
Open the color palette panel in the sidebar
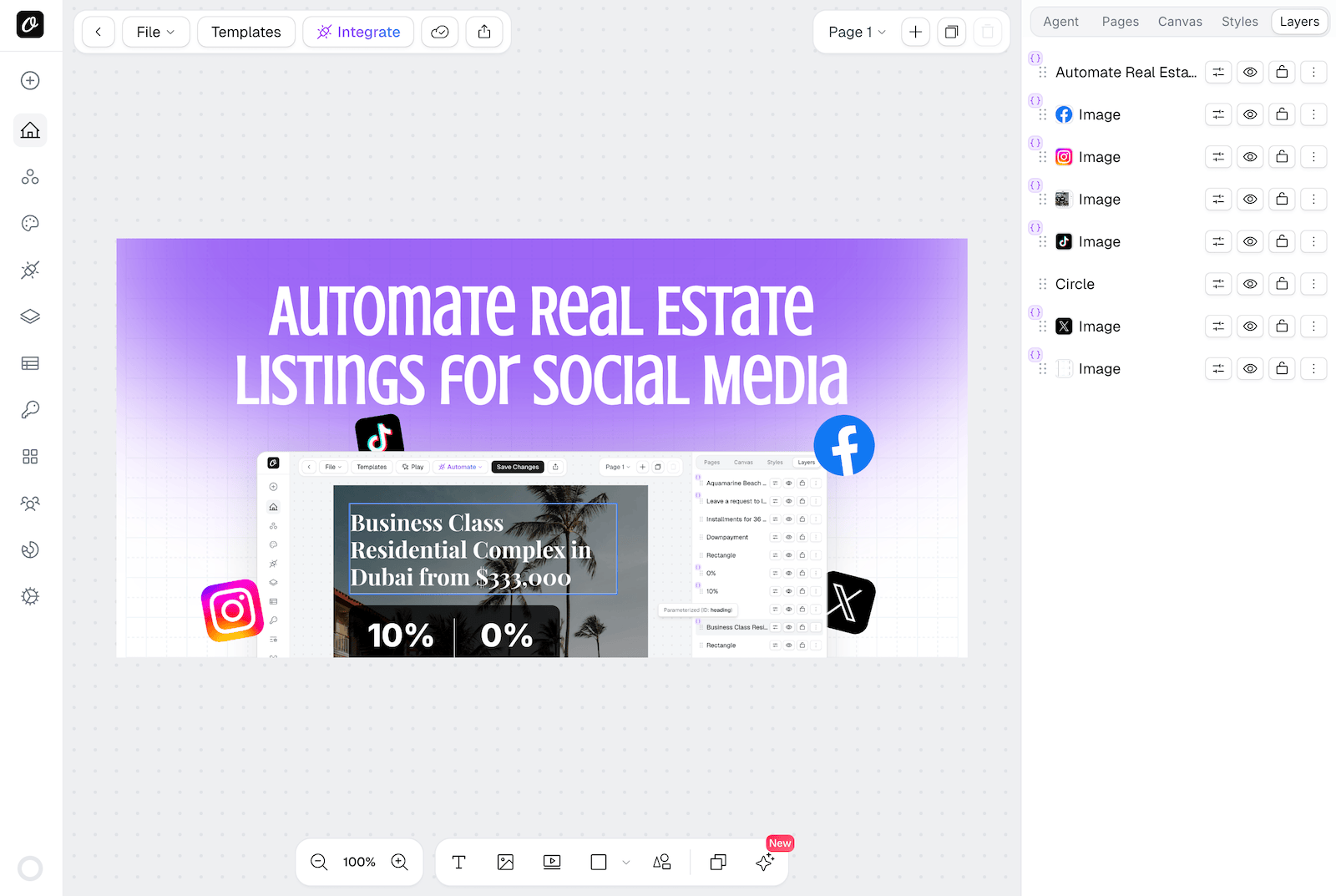[30, 223]
